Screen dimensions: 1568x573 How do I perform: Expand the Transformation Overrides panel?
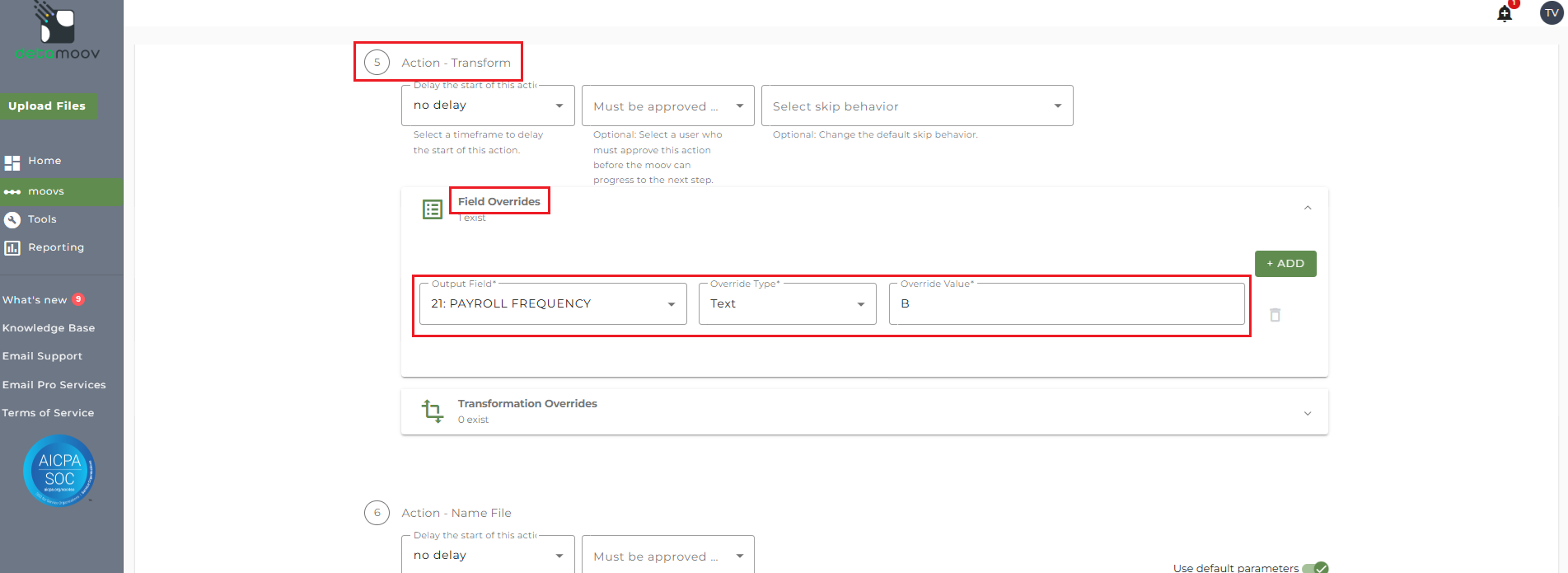pos(1308,413)
